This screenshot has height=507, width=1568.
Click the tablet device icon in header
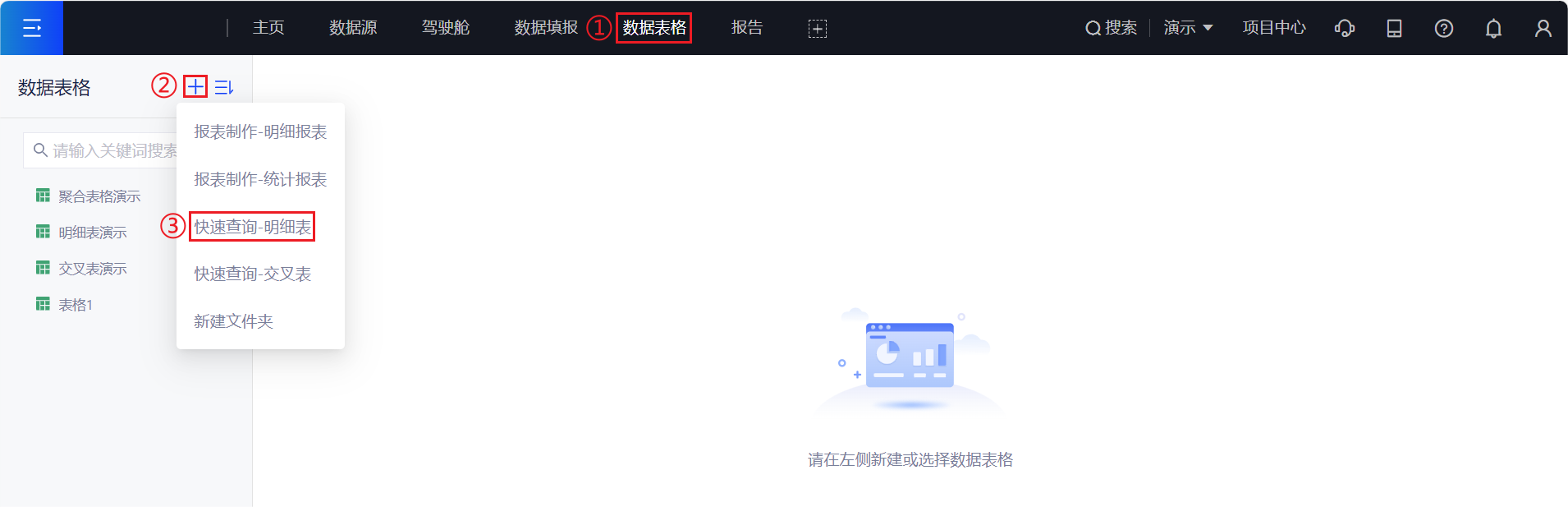point(1394,29)
